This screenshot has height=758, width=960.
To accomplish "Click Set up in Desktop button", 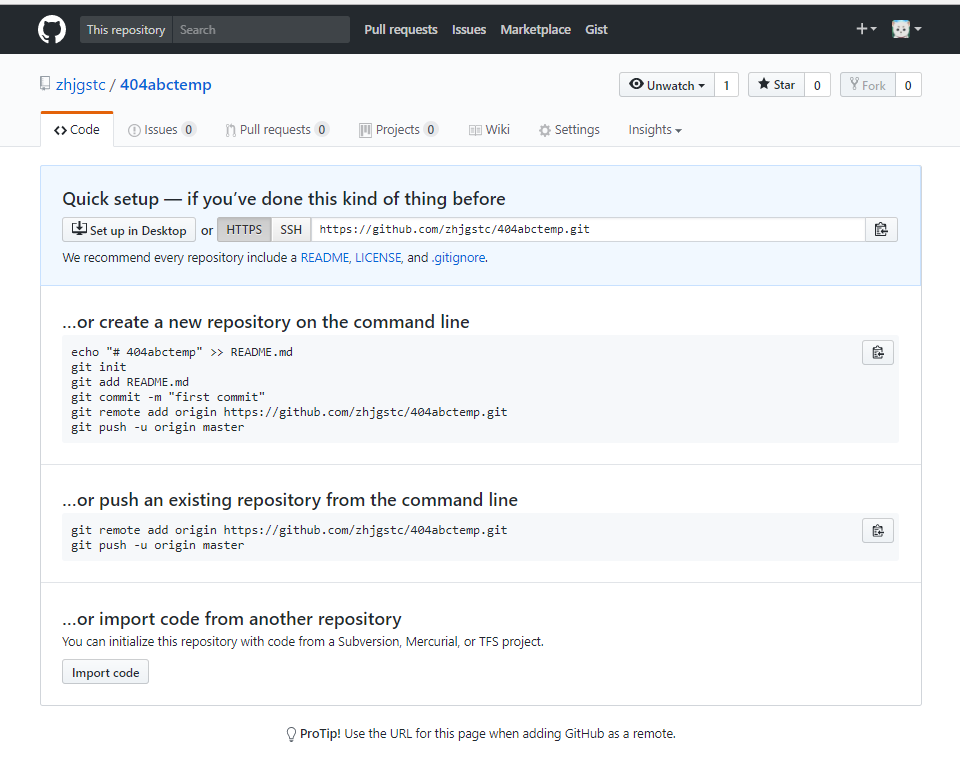I will click(129, 230).
